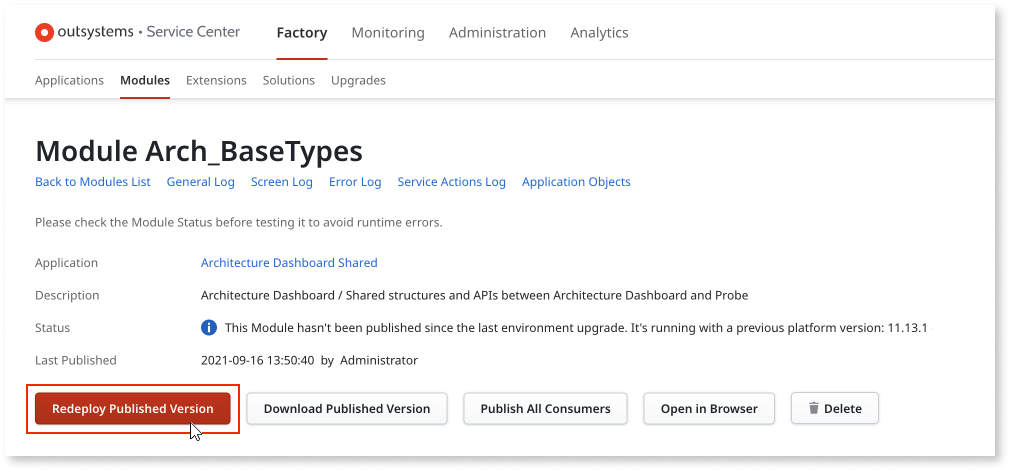The height and width of the screenshot is (471, 1010).
Task: Open the Analytics menu
Action: pos(599,33)
